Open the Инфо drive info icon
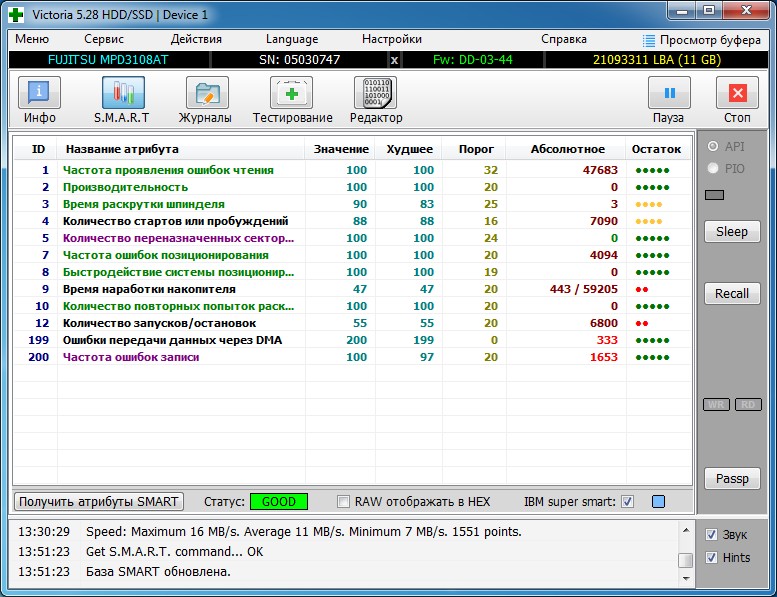The image size is (777, 597). click(x=40, y=93)
